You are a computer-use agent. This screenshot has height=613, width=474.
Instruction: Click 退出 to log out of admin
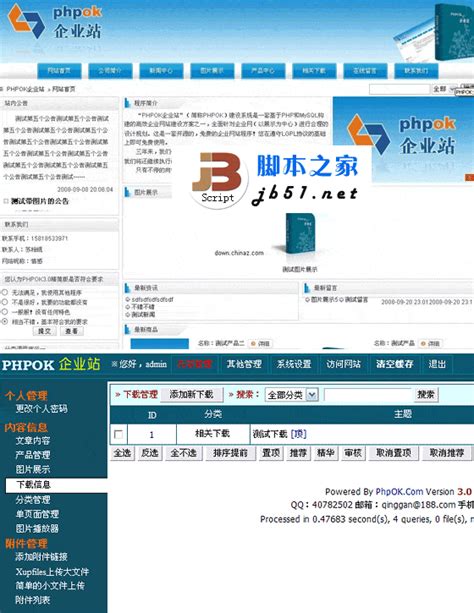[437, 364]
